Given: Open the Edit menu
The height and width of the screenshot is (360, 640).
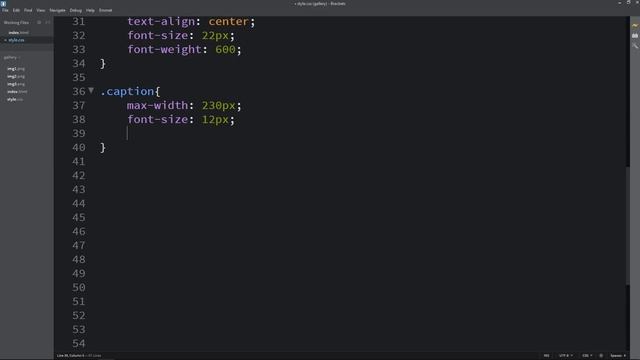Looking at the screenshot, I should click(16, 10).
